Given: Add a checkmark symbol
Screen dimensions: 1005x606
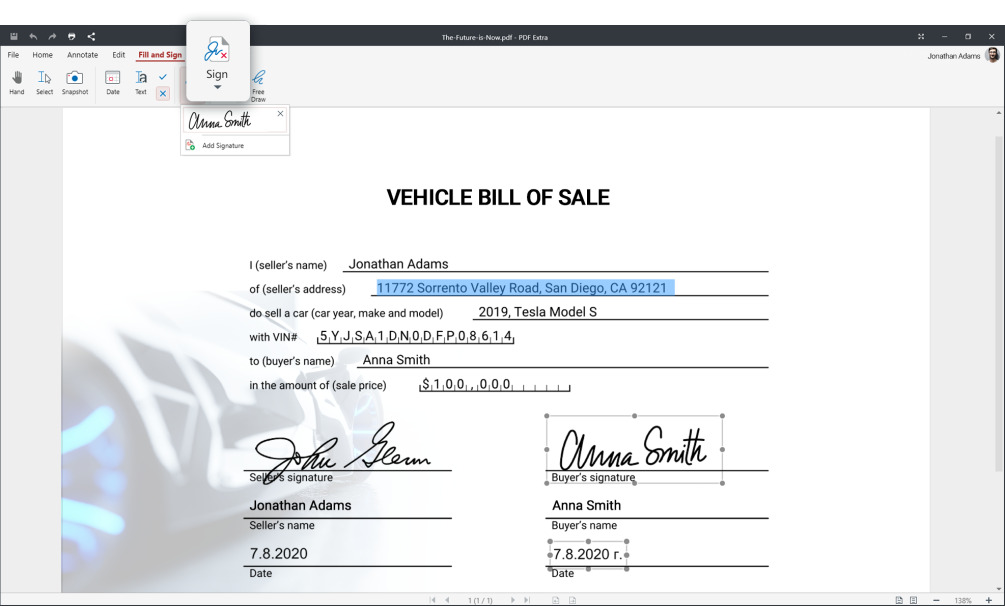Looking at the screenshot, I should (x=163, y=77).
